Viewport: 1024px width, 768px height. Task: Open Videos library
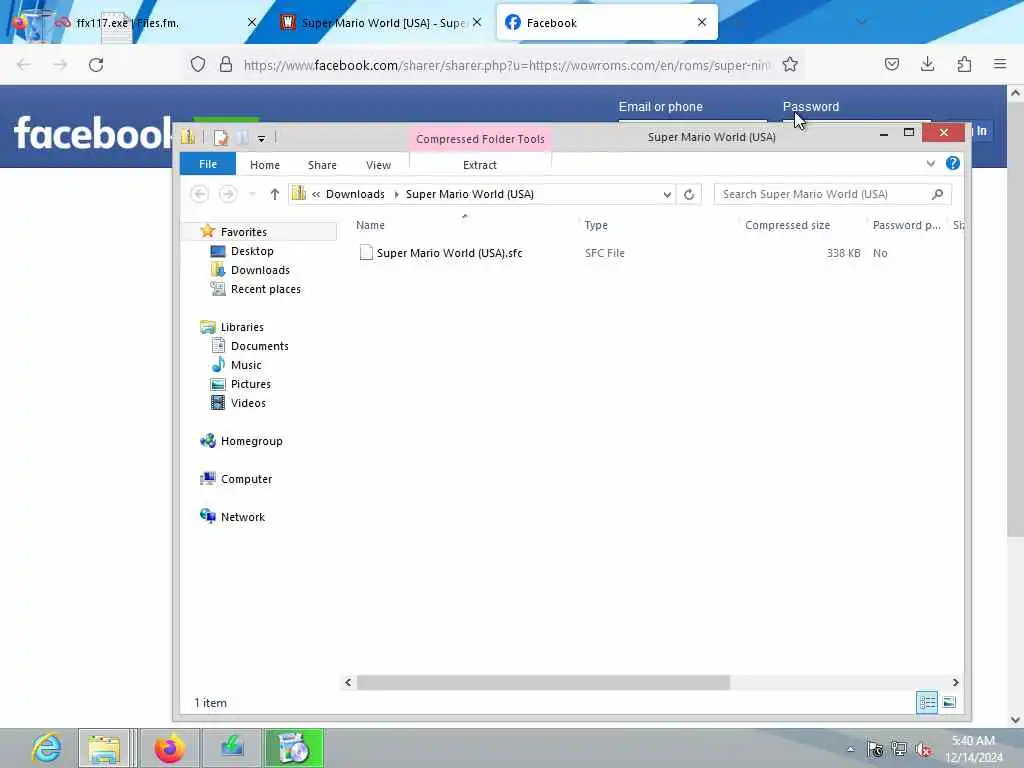coord(248,402)
